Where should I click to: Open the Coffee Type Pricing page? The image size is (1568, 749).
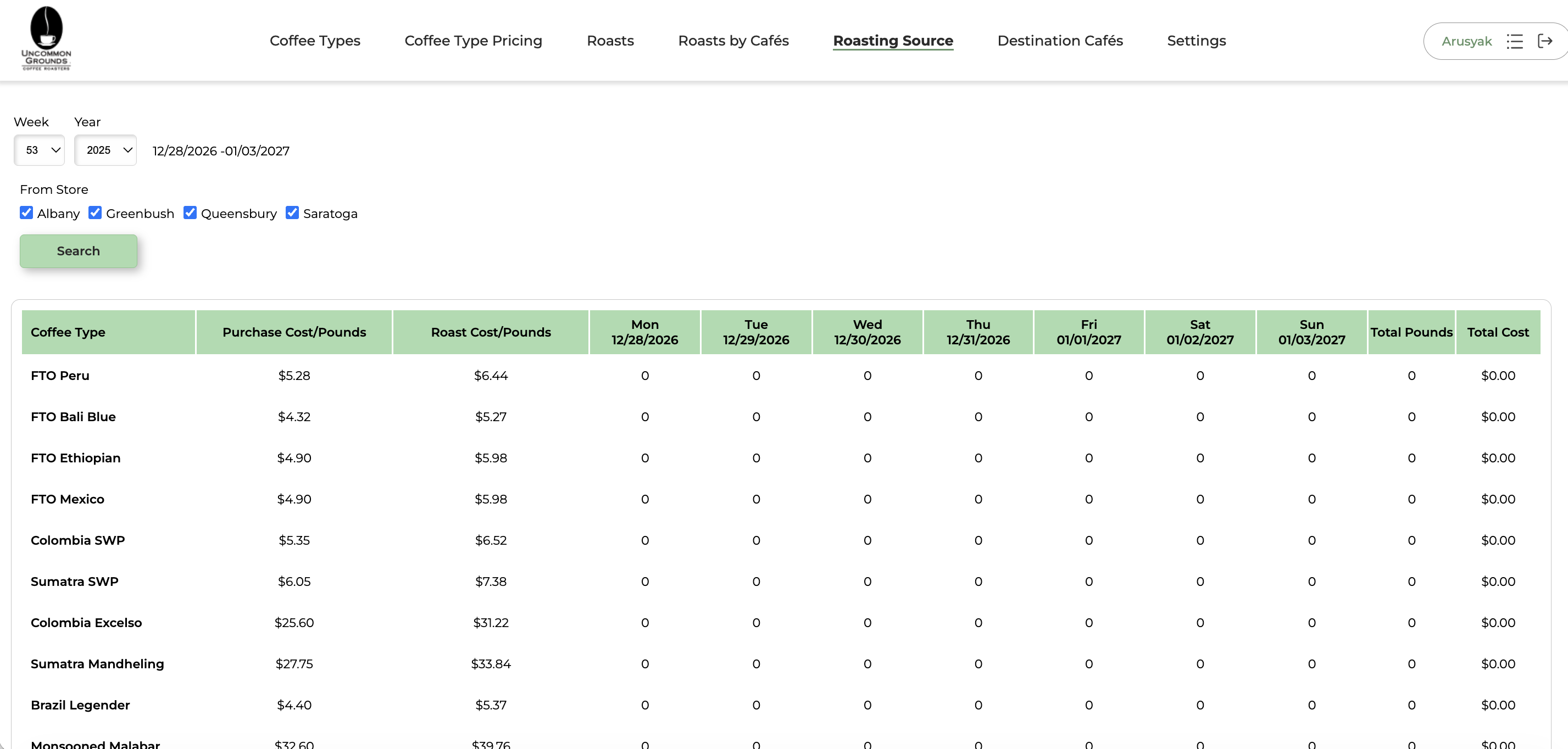pos(473,41)
